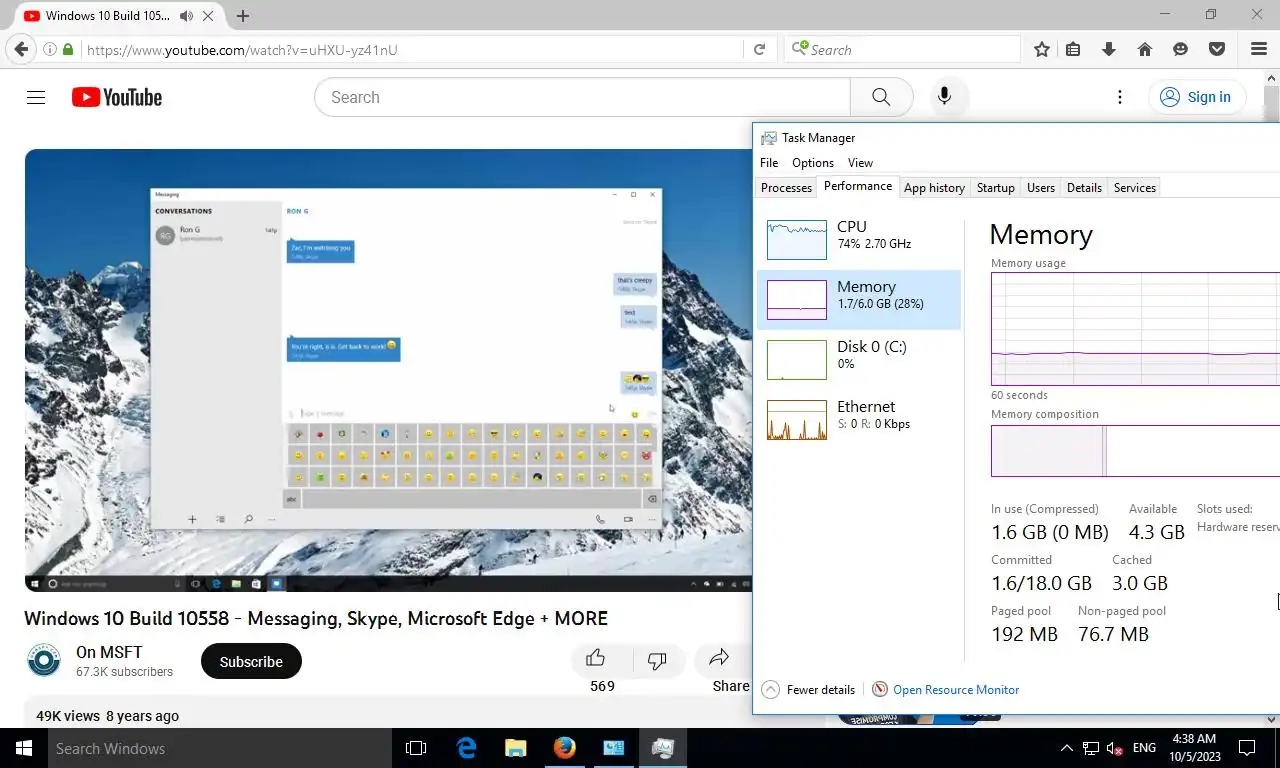Open the Firefox hamburger menu

pos(1259,49)
